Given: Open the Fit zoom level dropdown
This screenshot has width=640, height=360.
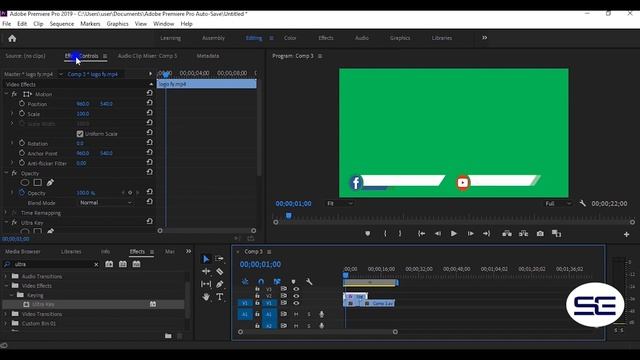Looking at the screenshot, I should tap(339, 203).
